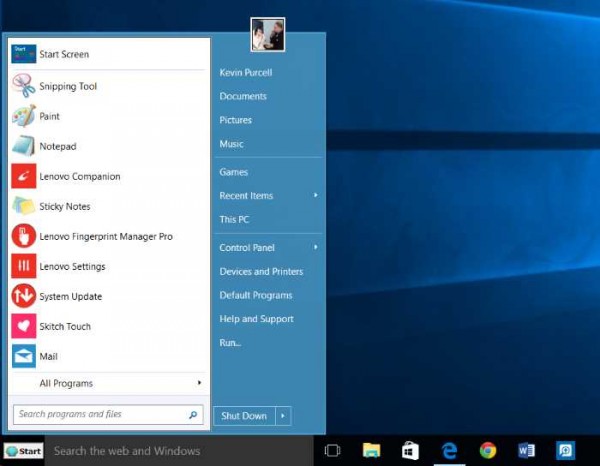Open the Documents menu entry
600x466 pixels.
click(243, 96)
